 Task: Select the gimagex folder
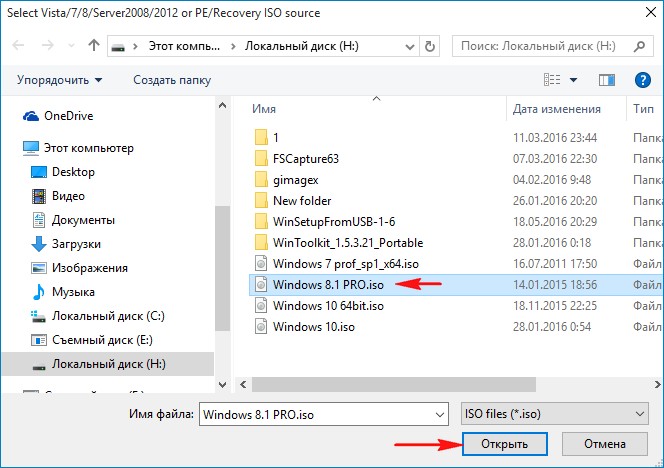(296, 180)
